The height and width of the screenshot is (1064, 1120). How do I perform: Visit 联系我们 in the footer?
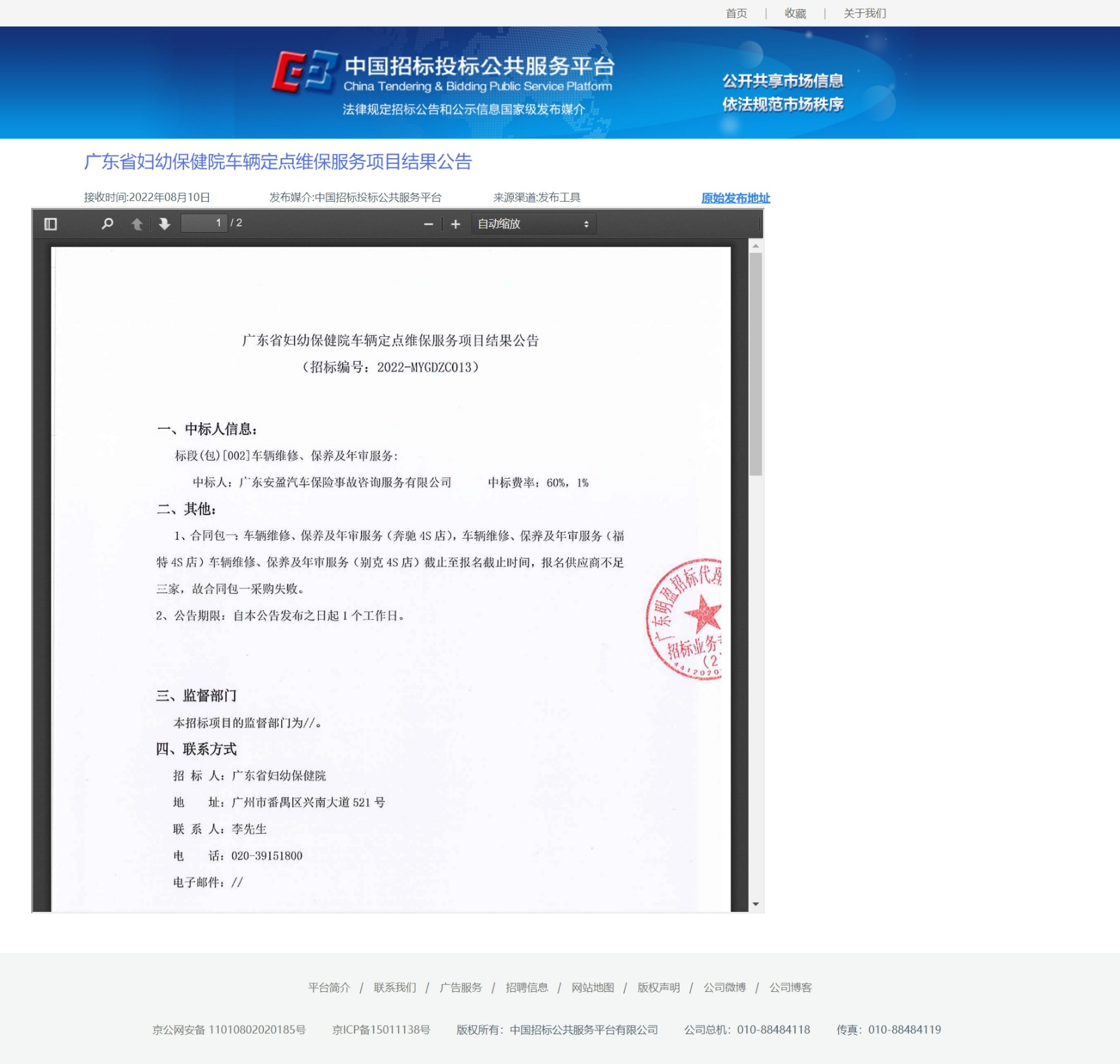click(x=395, y=987)
